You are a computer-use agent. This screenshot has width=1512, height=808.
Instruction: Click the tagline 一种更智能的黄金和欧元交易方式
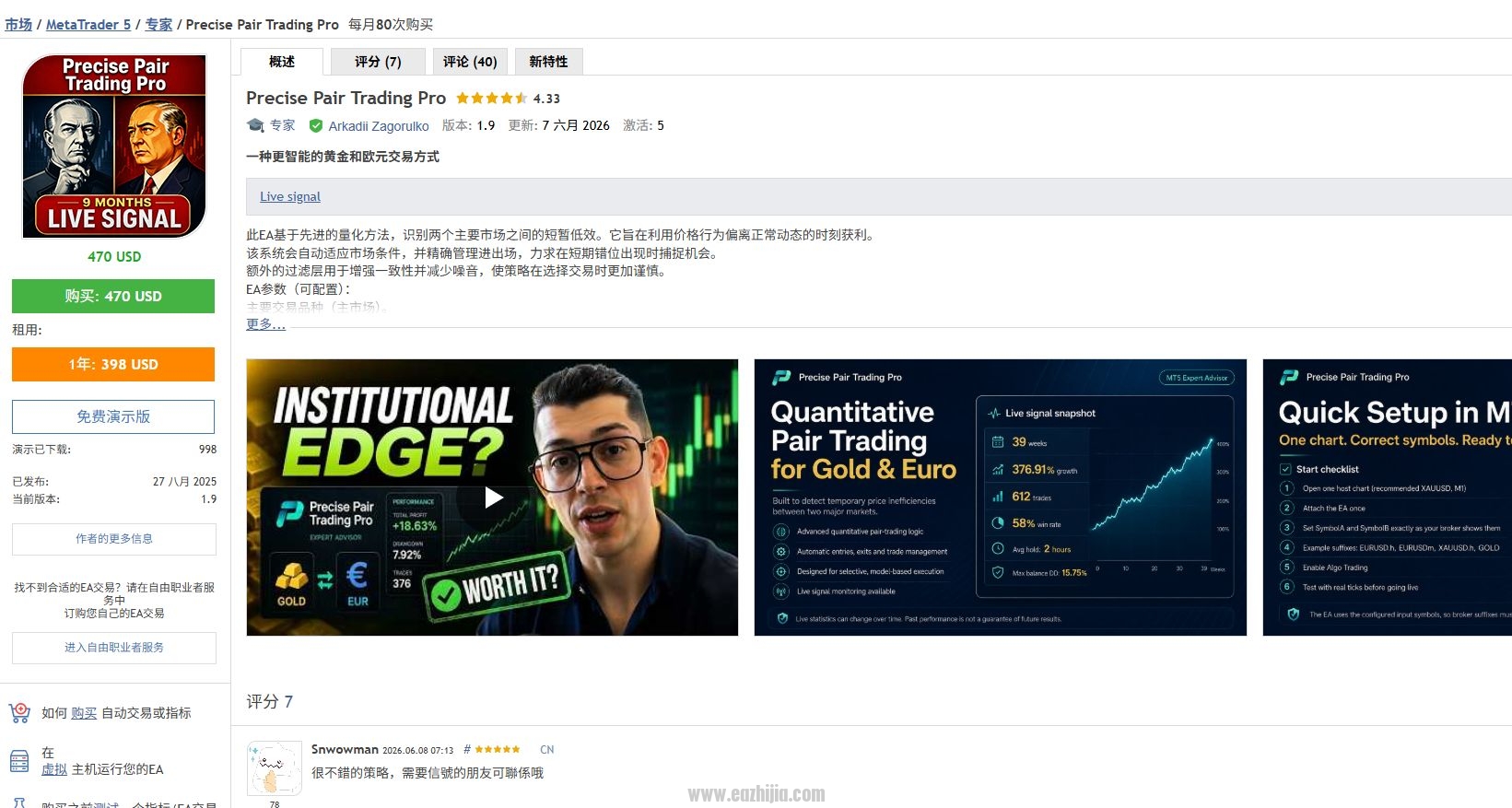(343, 157)
